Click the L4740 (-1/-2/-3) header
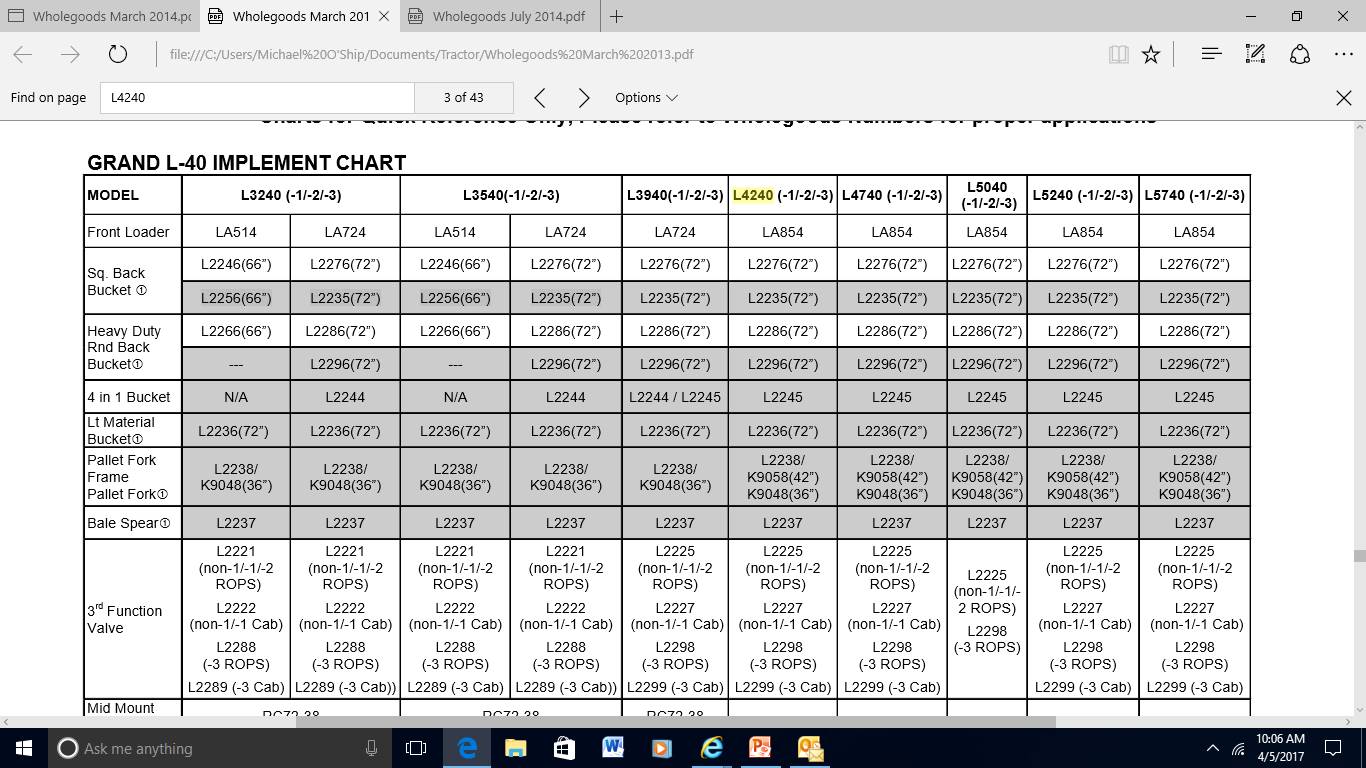1366x768 pixels. [x=892, y=195]
